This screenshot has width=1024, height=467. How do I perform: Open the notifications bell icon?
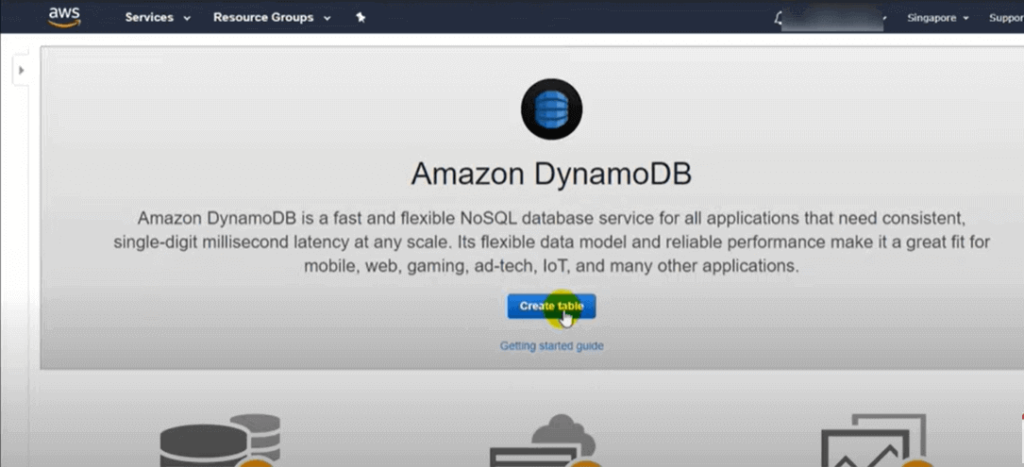coord(778,18)
